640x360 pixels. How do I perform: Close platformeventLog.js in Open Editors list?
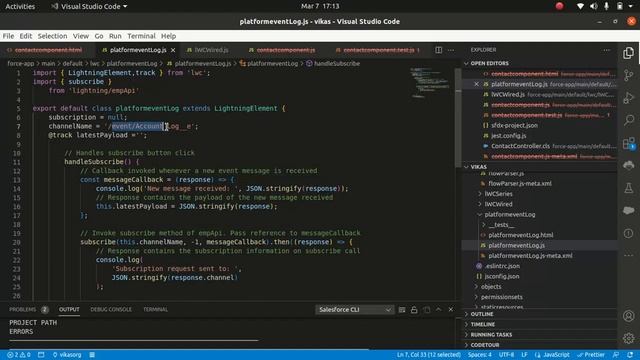(476, 84)
